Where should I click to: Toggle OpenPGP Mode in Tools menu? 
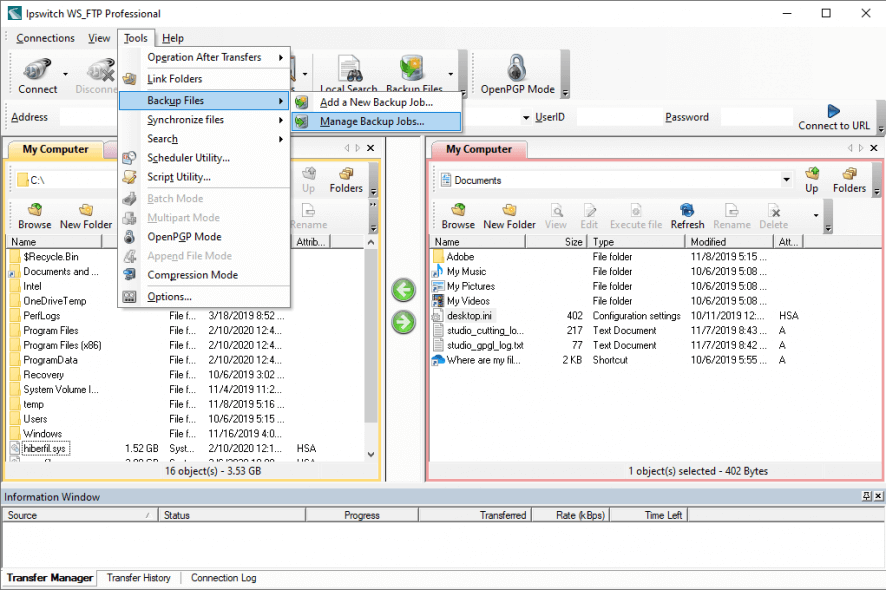204,237
